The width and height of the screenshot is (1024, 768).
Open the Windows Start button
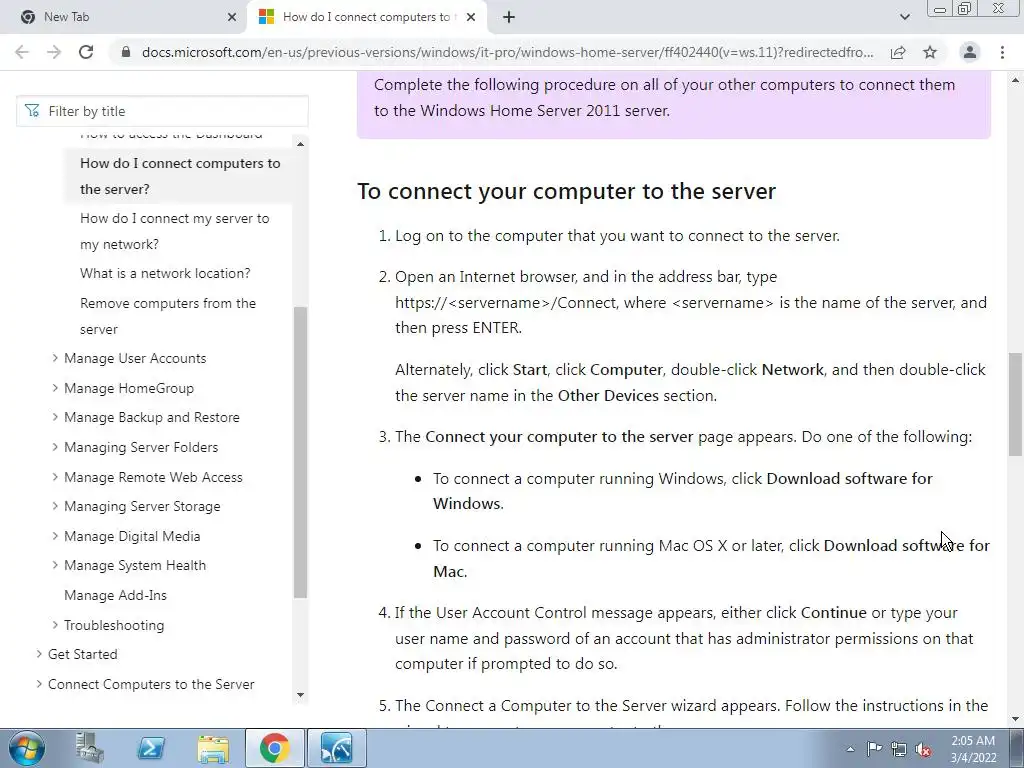click(27, 748)
